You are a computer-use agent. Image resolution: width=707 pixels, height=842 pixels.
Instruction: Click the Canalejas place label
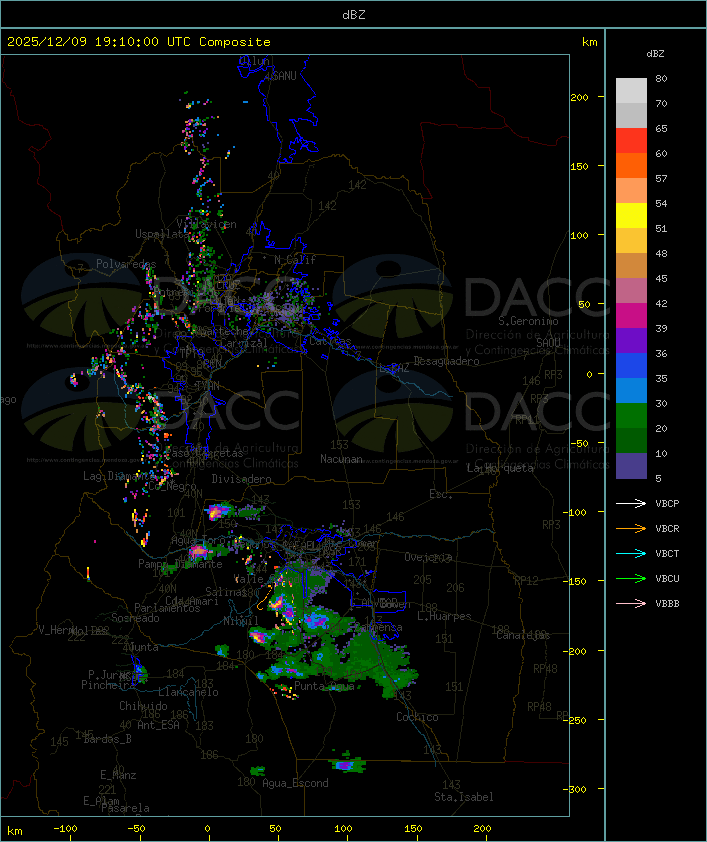click(x=523, y=636)
